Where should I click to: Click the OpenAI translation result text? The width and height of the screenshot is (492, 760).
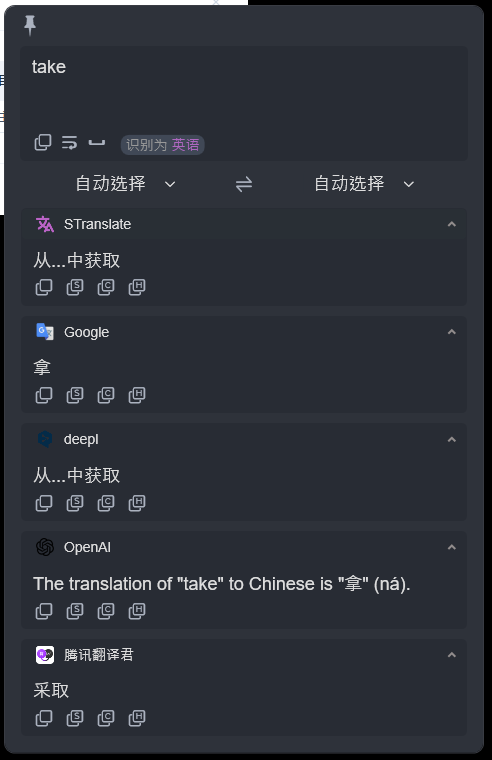(x=222, y=584)
